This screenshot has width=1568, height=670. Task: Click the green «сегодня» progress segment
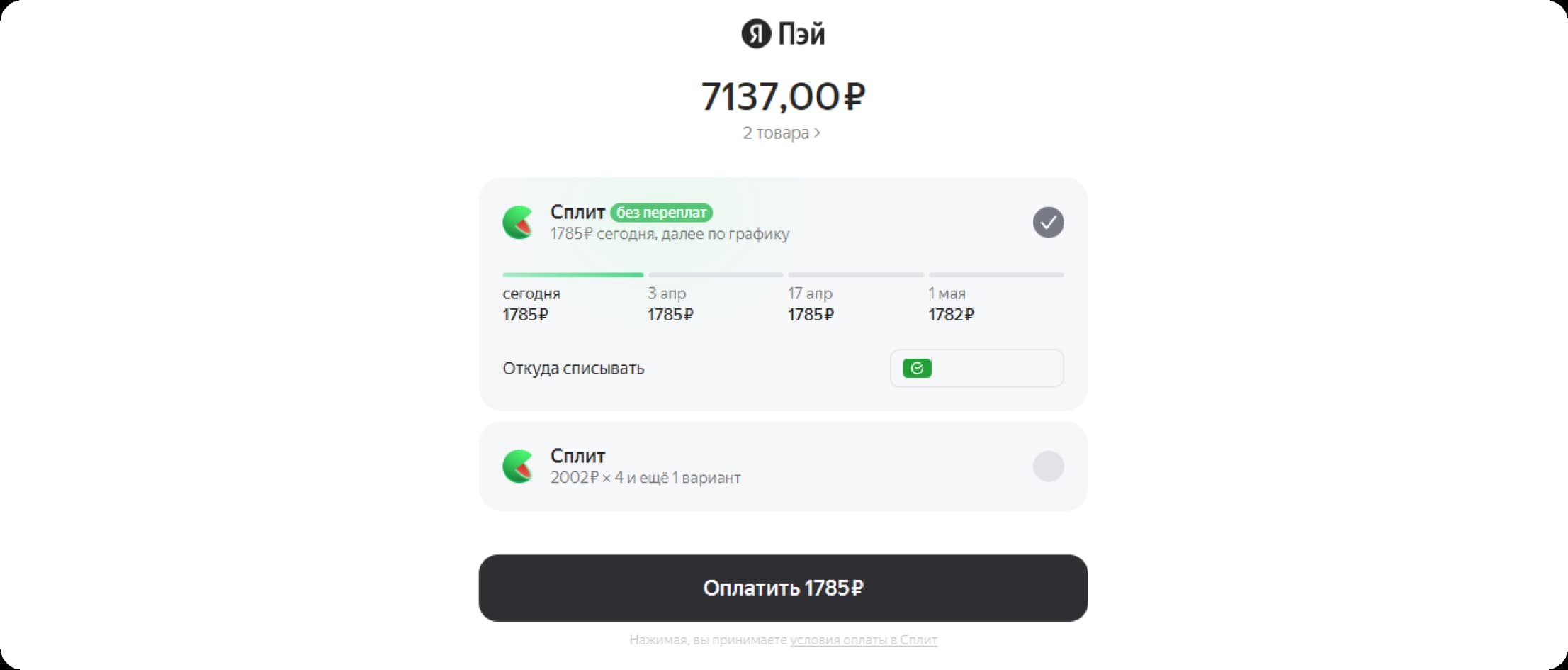click(x=572, y=274)
